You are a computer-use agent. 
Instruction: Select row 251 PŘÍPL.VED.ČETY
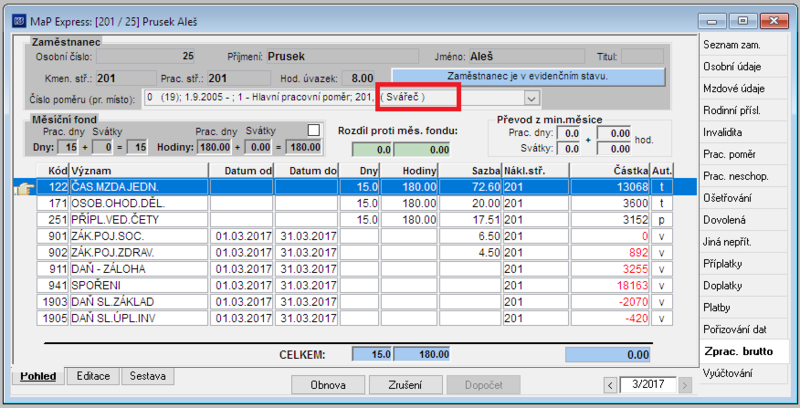pos(355,220)
